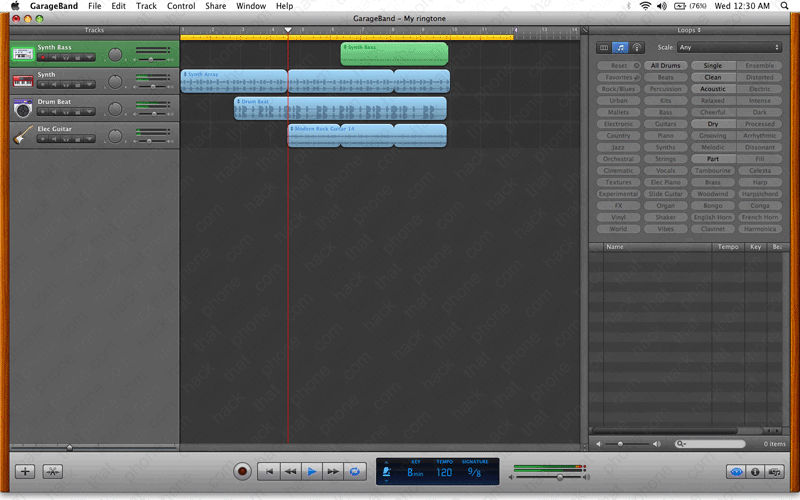Open the Track menu

pos(146,6)
